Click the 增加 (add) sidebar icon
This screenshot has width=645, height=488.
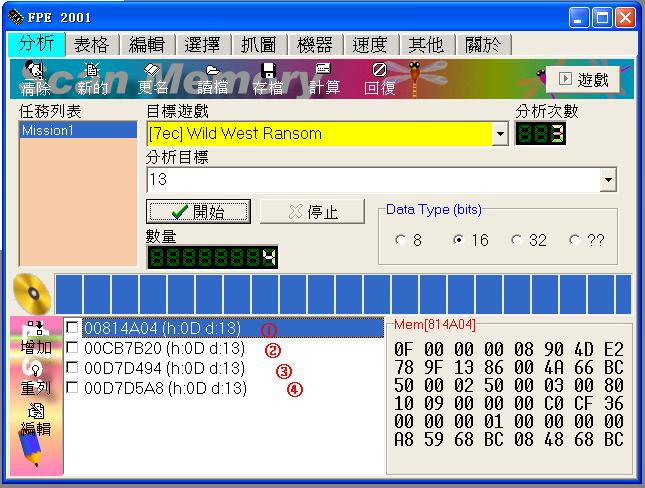click(36, 338)
